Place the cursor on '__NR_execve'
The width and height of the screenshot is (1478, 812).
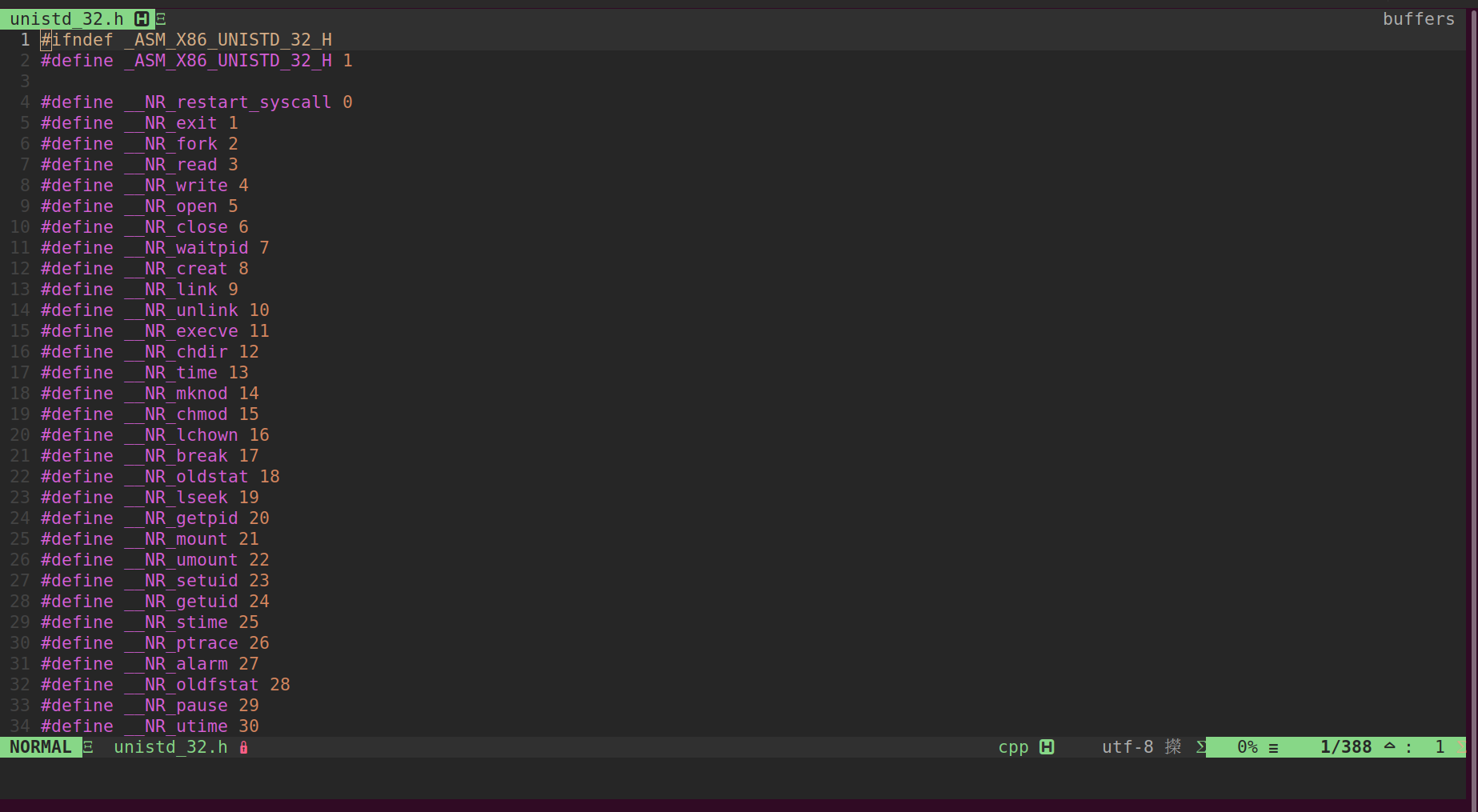[181, 331]
